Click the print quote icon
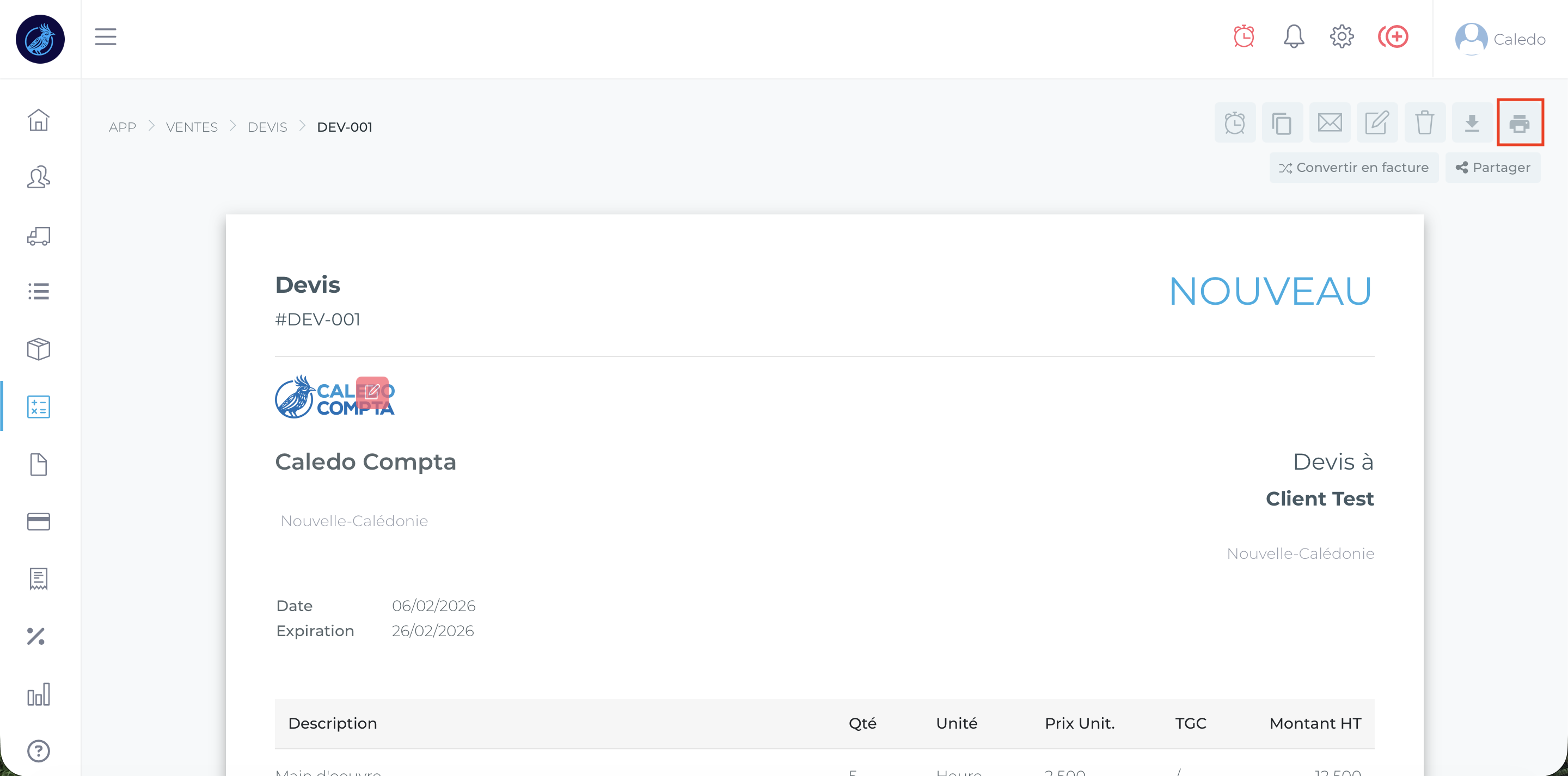1568x776 pixels. click(1520, 124)
